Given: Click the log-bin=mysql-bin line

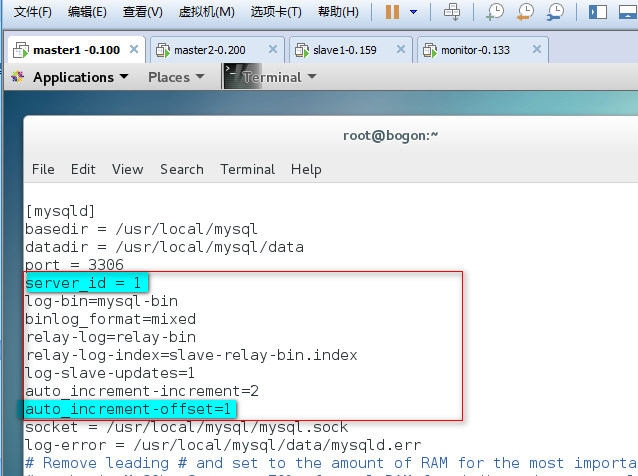Looking at the screenshot, I should click(x=101, y=301).
